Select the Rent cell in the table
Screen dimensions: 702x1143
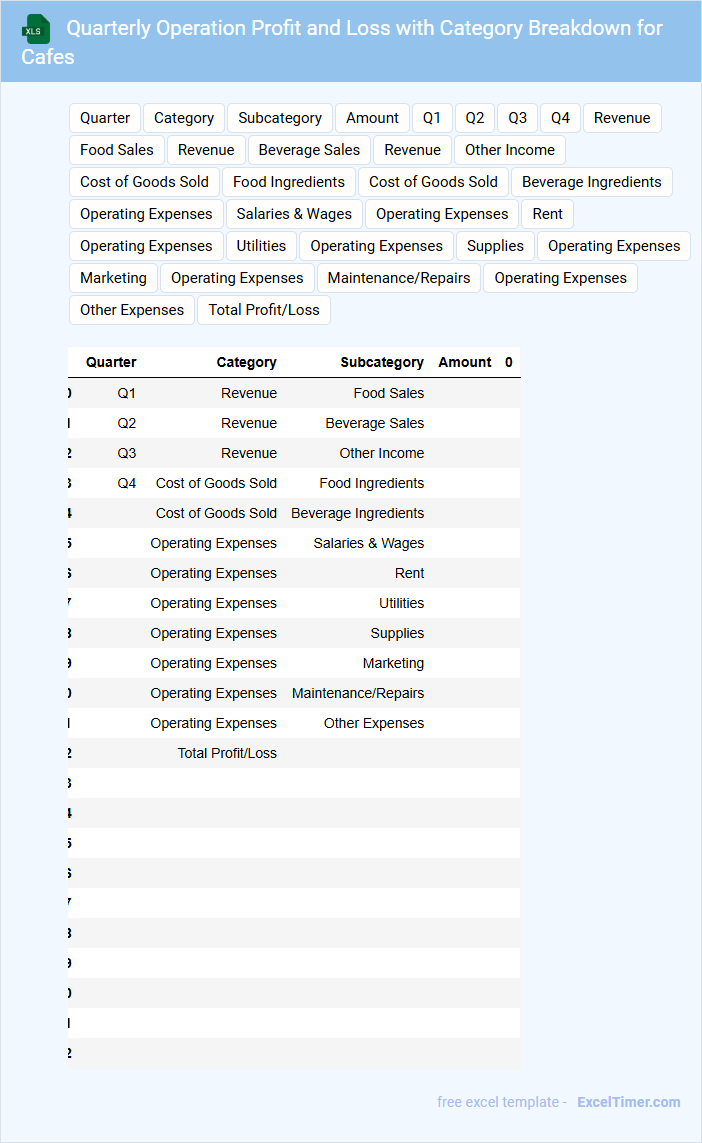pyautogui.click(x=409, y=573)
